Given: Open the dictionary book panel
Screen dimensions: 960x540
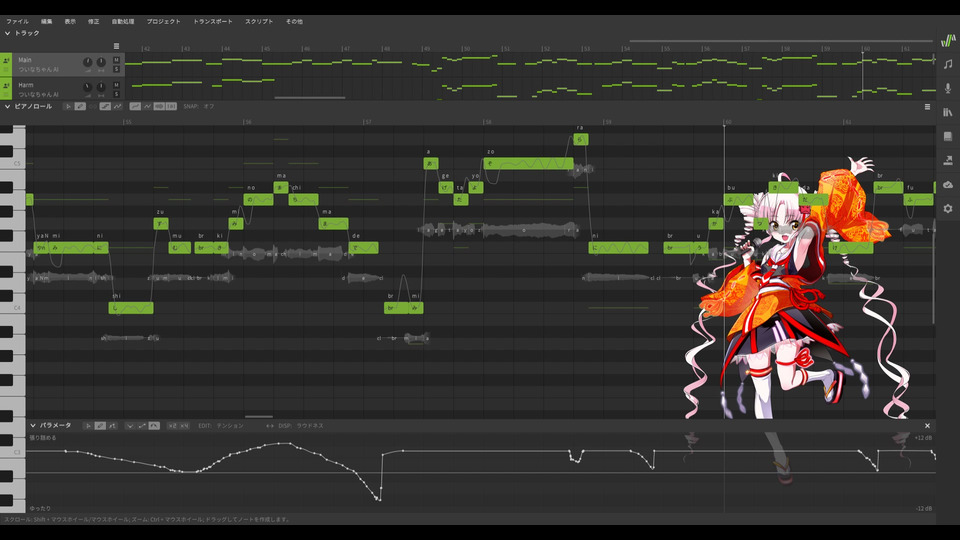Looking at the screenshot, I should coord(948,136).
